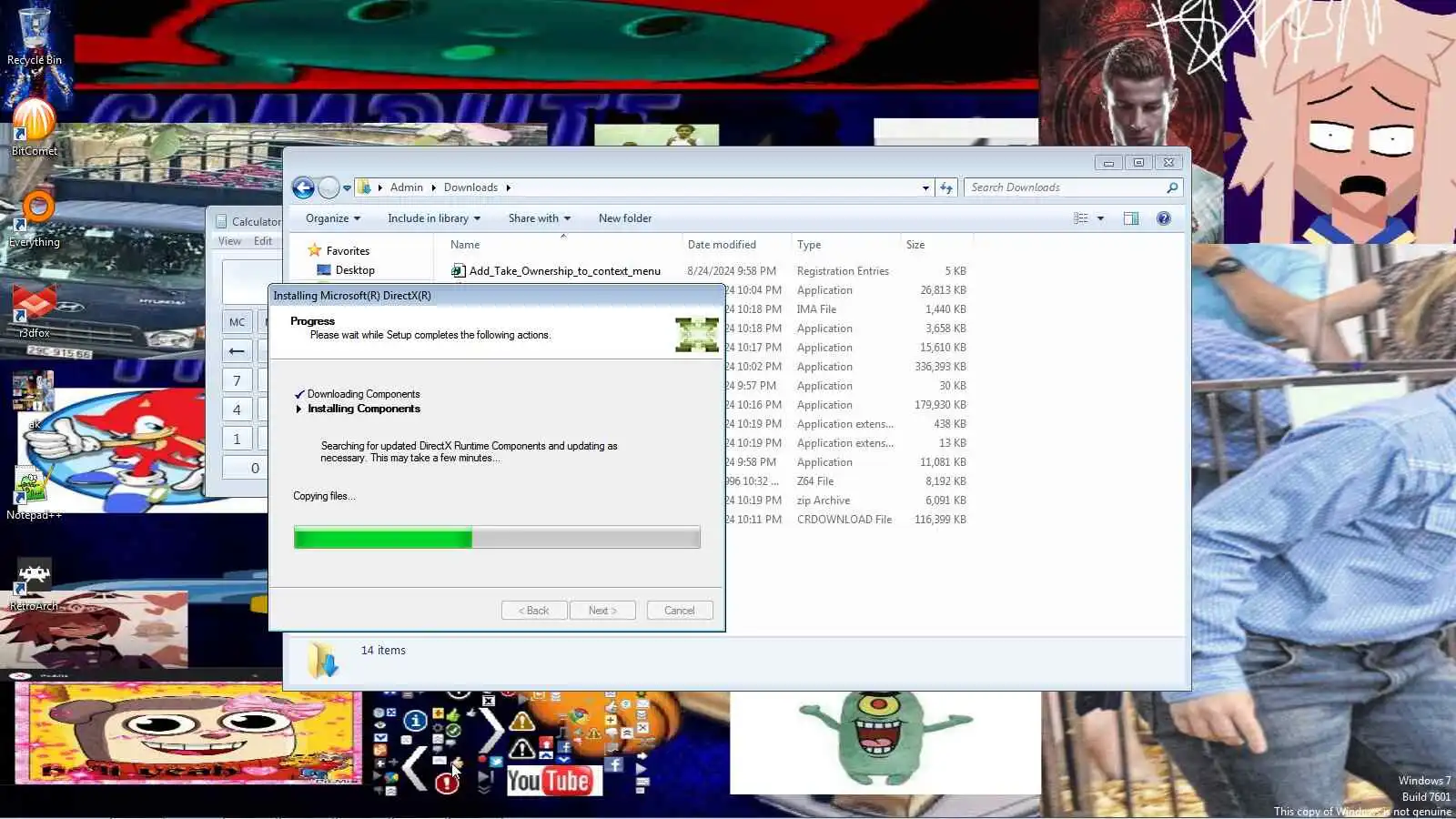Click the Type column header
The image size is (1456, 819).
tap(845, 245)
